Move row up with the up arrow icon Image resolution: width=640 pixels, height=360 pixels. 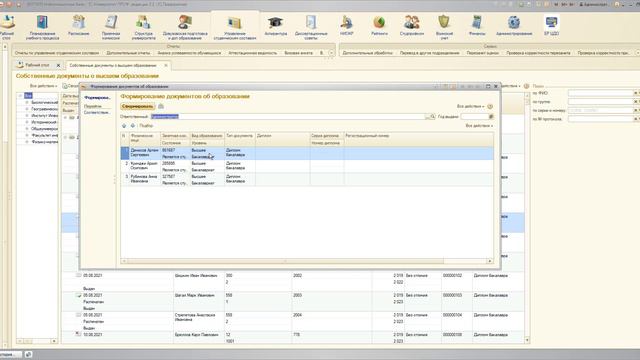[x=124, y=126]
